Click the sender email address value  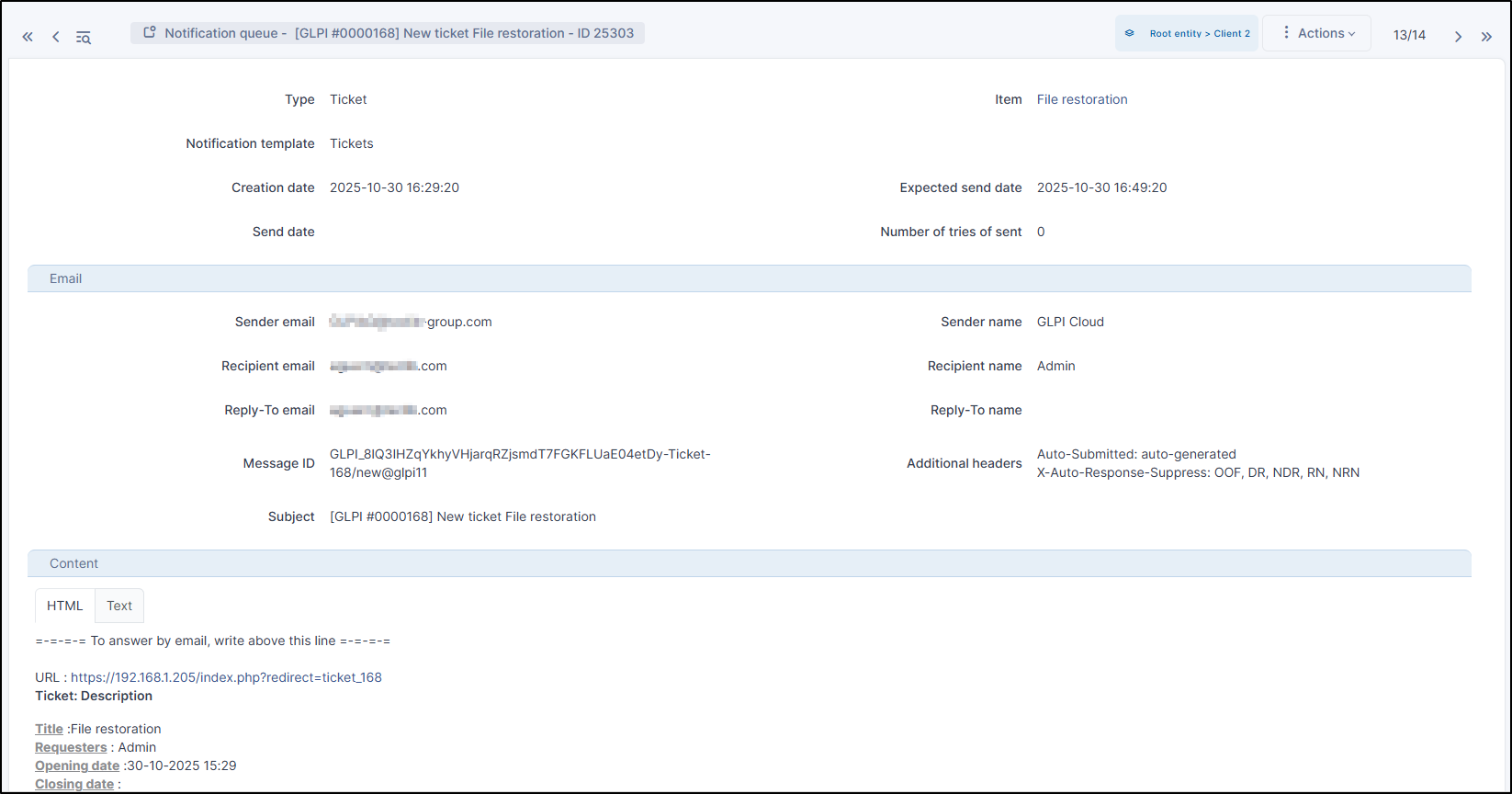(411, 322)
